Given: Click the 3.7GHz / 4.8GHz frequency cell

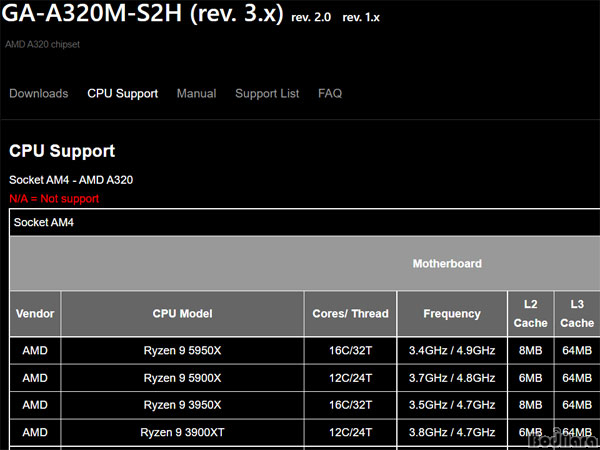Looking at the screenshot, I should coord(452,378).
